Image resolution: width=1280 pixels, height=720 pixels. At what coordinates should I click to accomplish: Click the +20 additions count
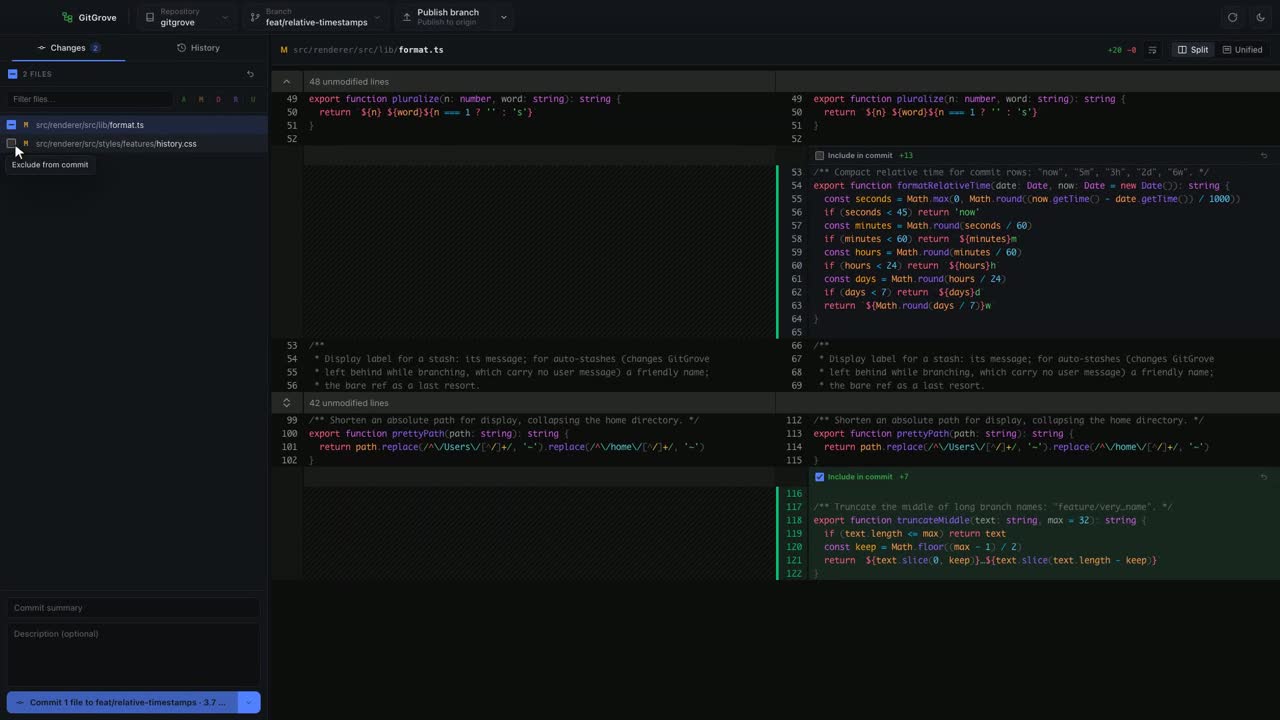(x=1114, y=50)
